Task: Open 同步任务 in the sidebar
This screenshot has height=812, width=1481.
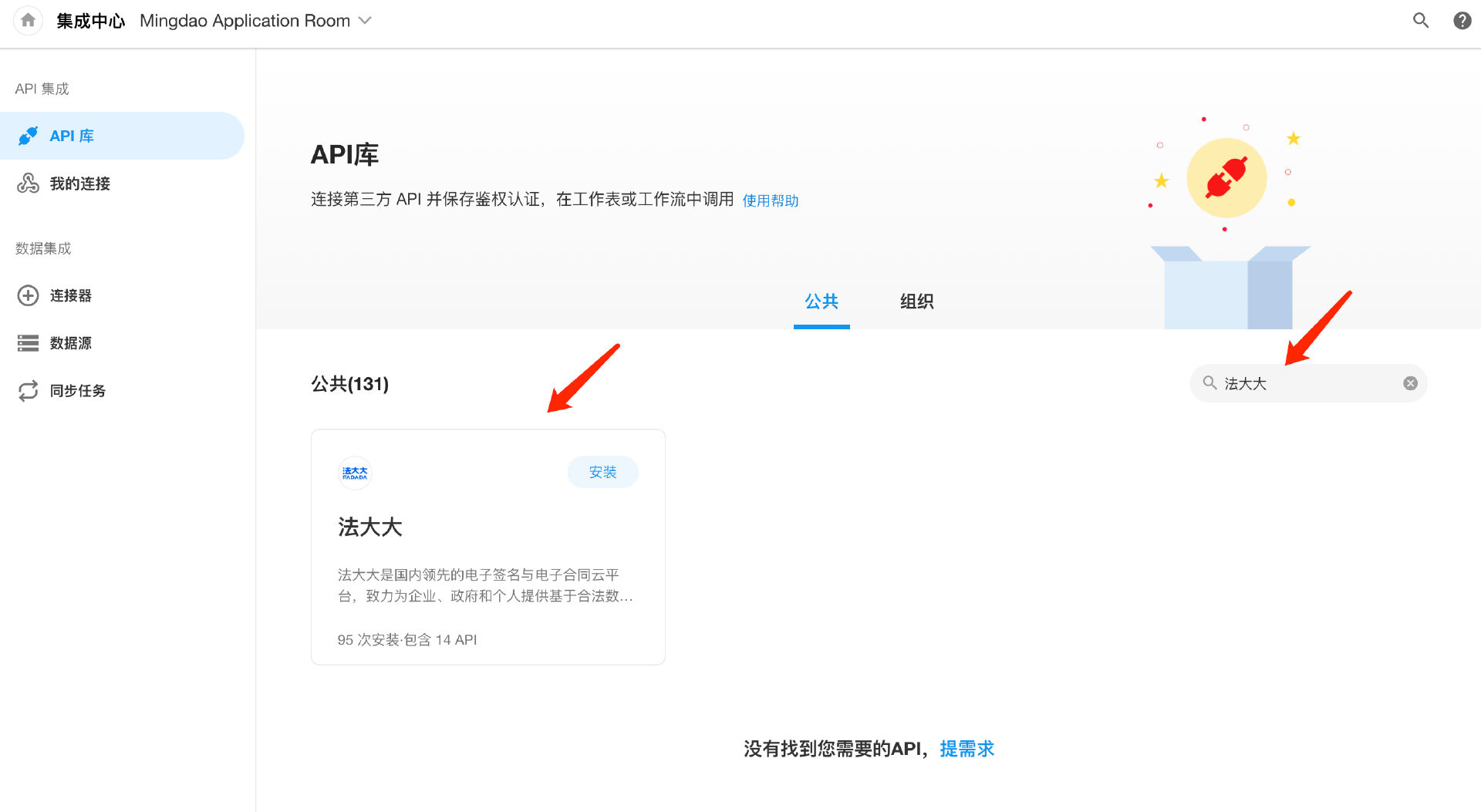Action: [x=122, y=391]
